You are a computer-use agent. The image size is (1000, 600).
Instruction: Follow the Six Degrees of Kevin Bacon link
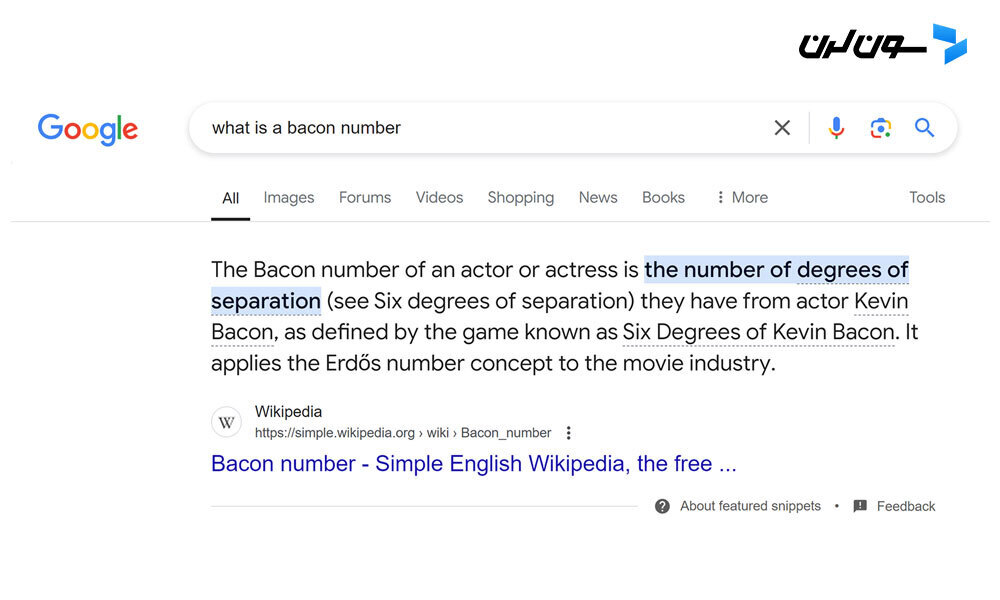(x=758, y=332)
